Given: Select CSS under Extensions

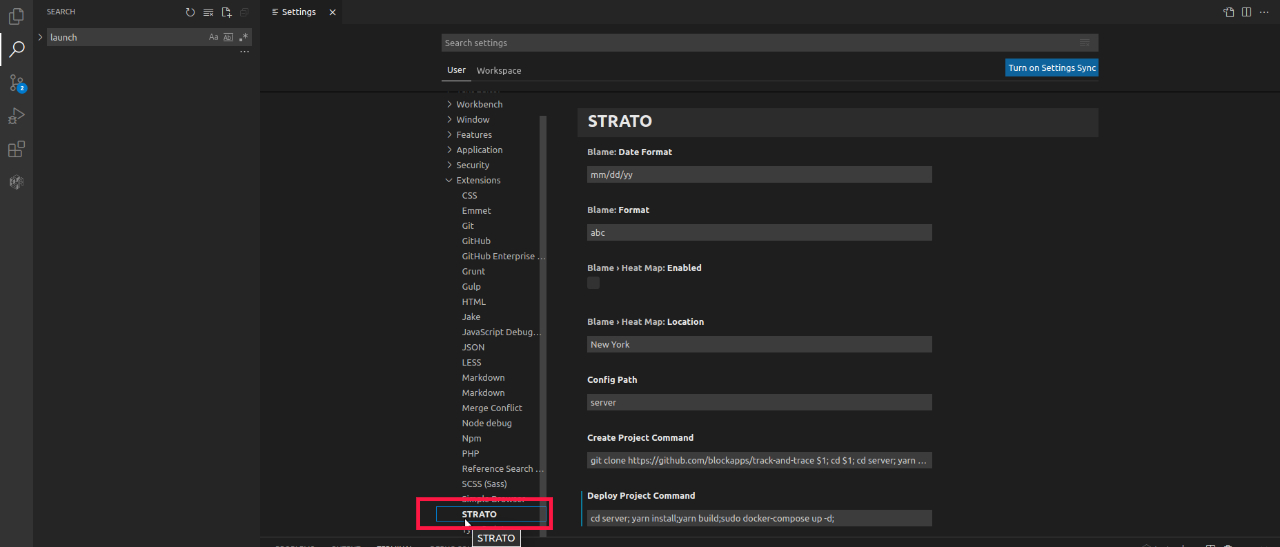Looking at the screenshot, I should tap(469, 195).
